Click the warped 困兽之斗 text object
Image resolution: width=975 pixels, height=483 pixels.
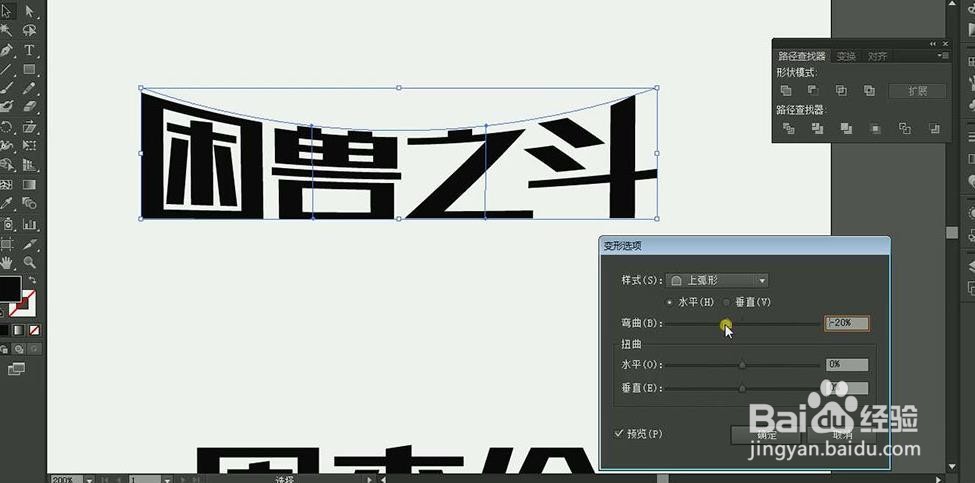pyautogui.click(x=399, y=154)
